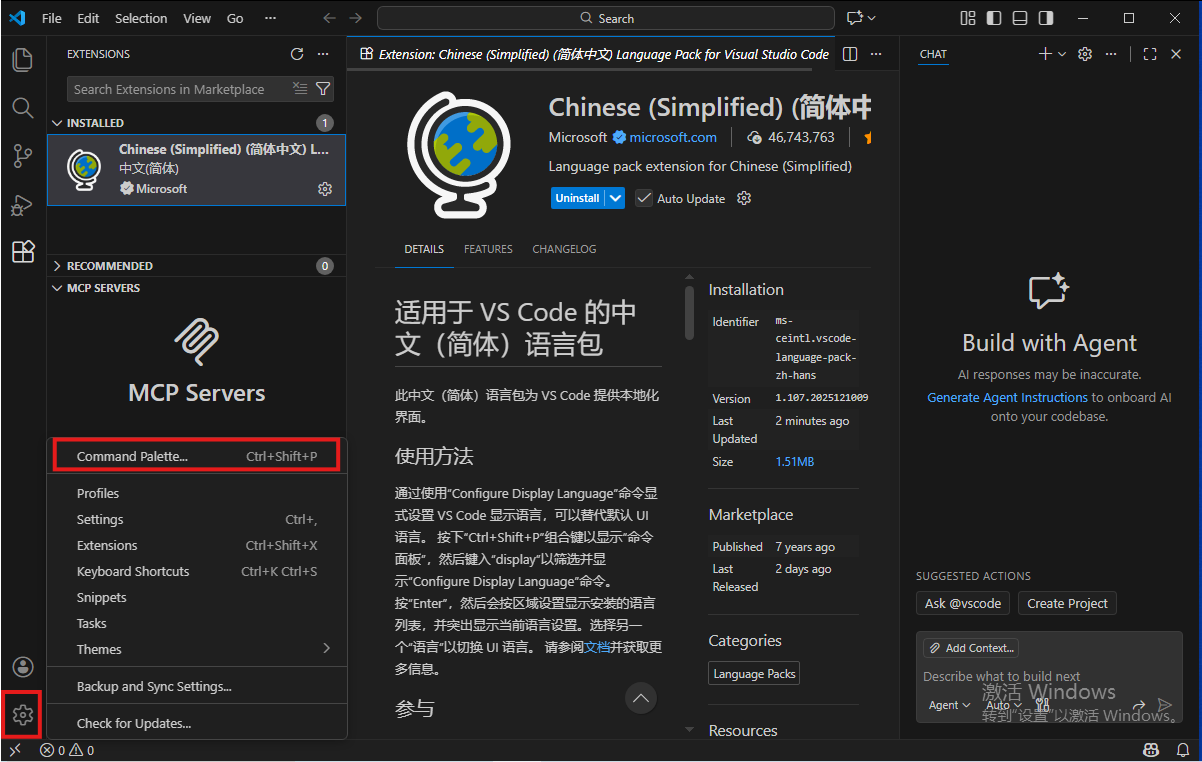This screenshot has height=762, width=1202.
Task: Switch to the Changelog tab
Action: pyautogui.click(x=564, y=249)
